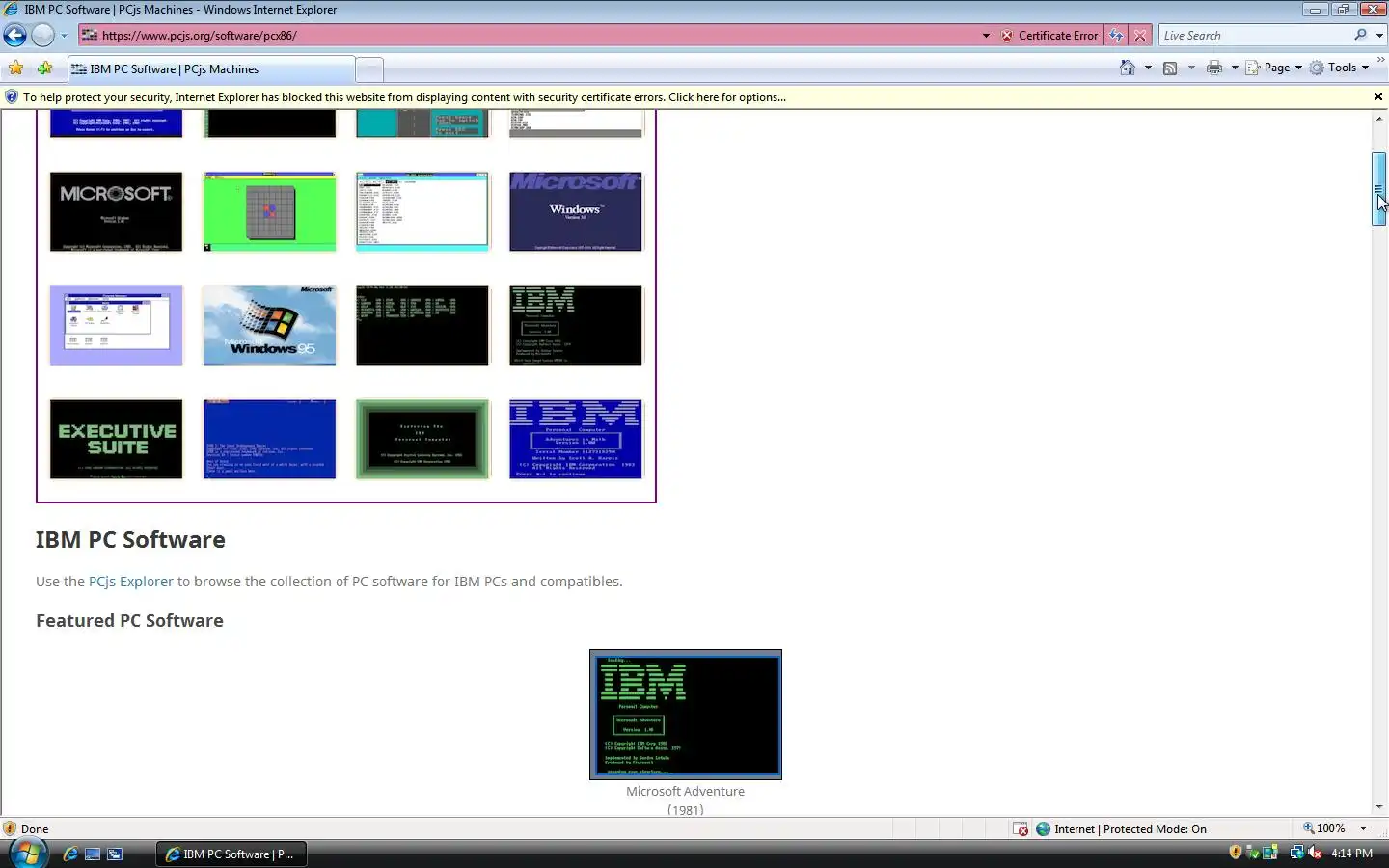
Task: Select the IBM PC Software taskbar button
Action: point(231,854)
